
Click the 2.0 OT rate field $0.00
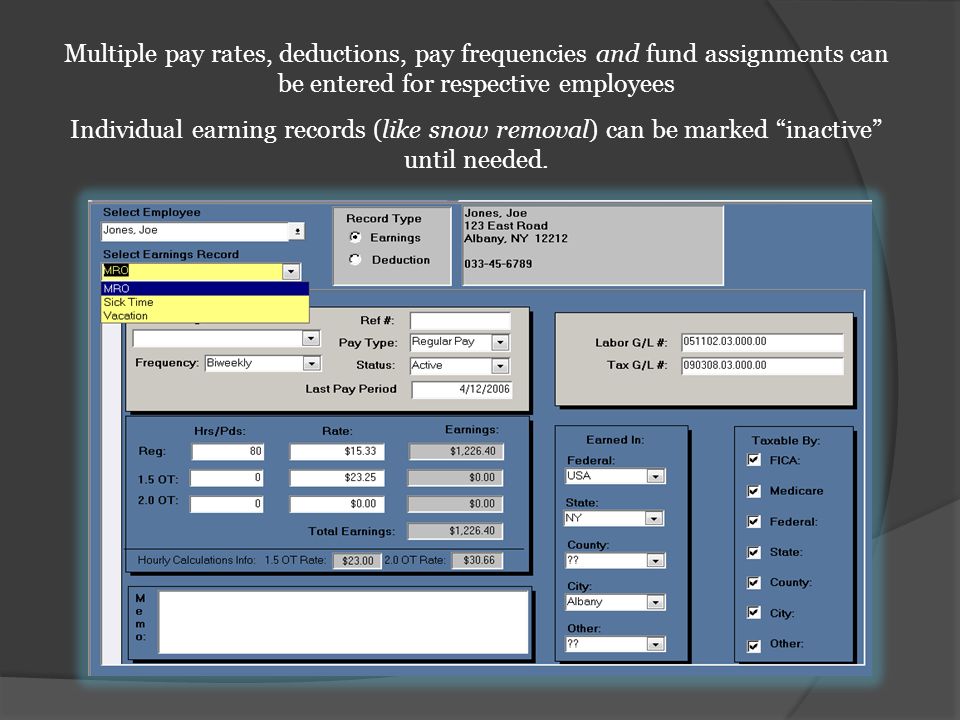[337, 504]
